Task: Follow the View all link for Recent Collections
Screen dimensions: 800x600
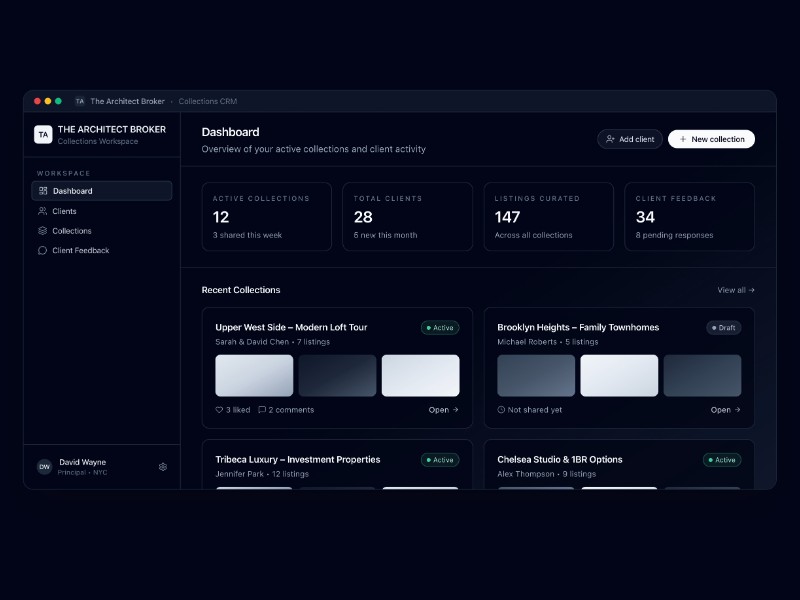Action: [x=735, y=290]
